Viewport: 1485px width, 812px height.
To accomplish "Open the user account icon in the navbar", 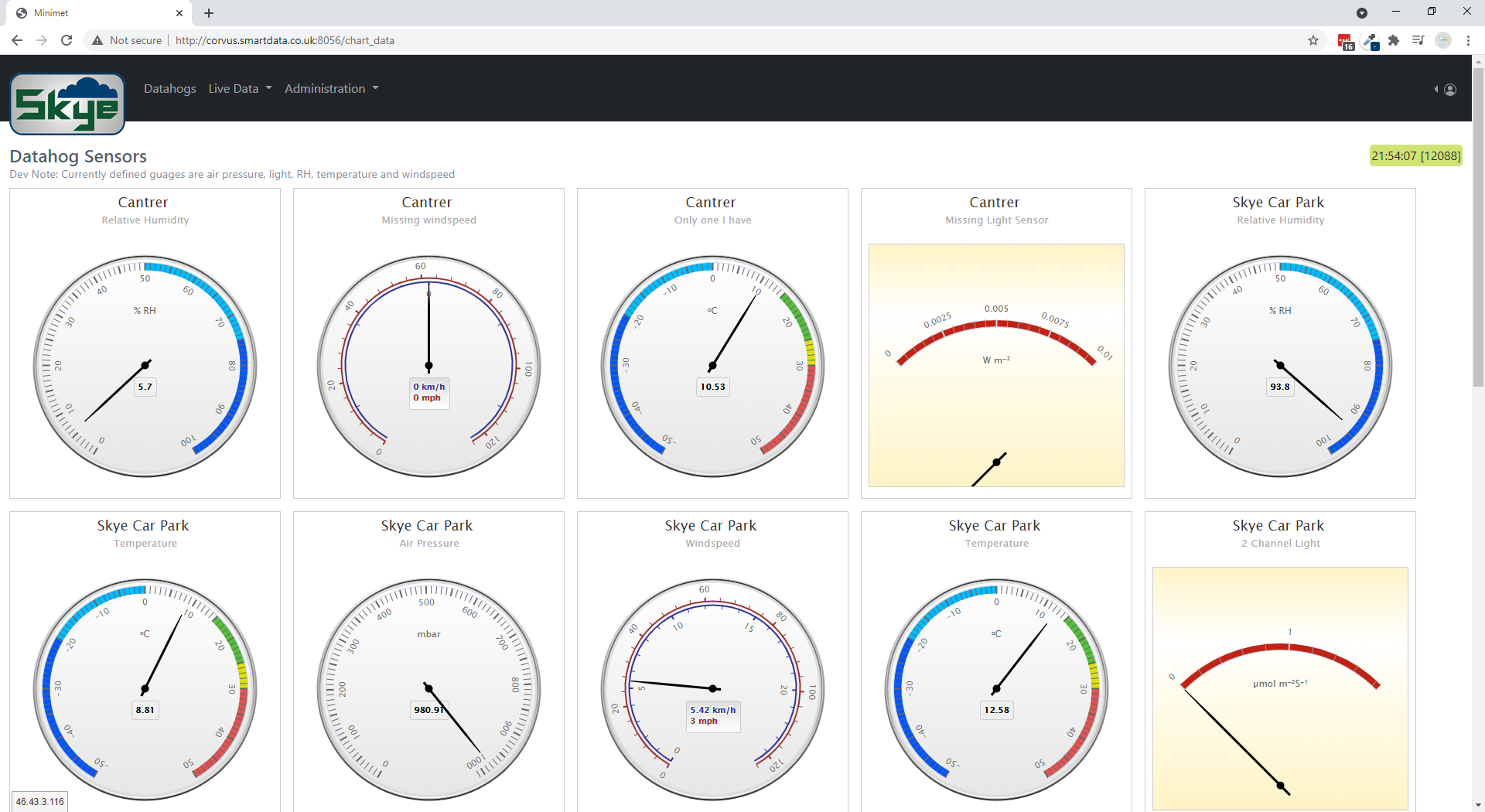I will click(1449, 90).
